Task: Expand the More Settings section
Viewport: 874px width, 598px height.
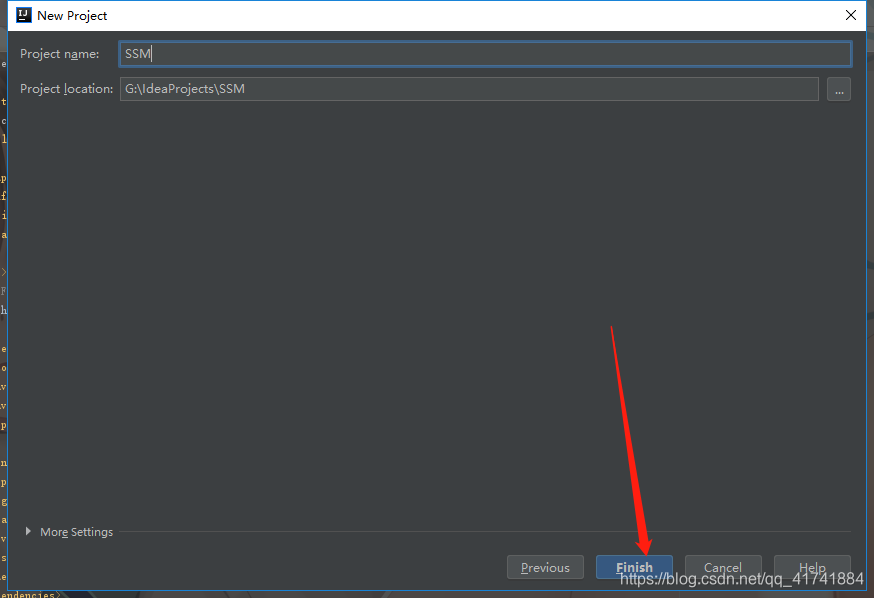Action: pos(28,532)
